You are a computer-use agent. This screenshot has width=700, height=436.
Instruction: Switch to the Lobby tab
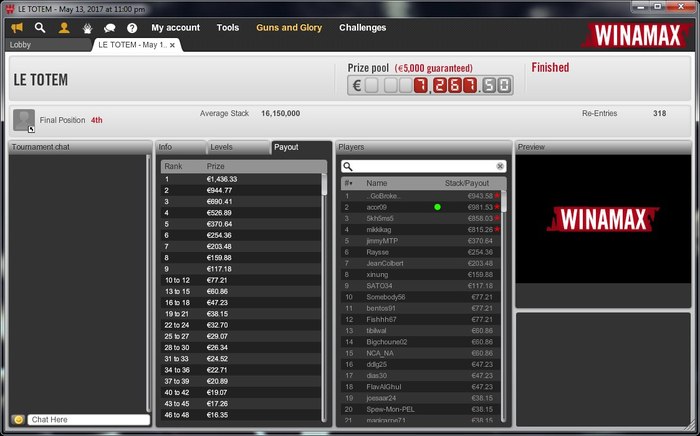pos(48,45)
